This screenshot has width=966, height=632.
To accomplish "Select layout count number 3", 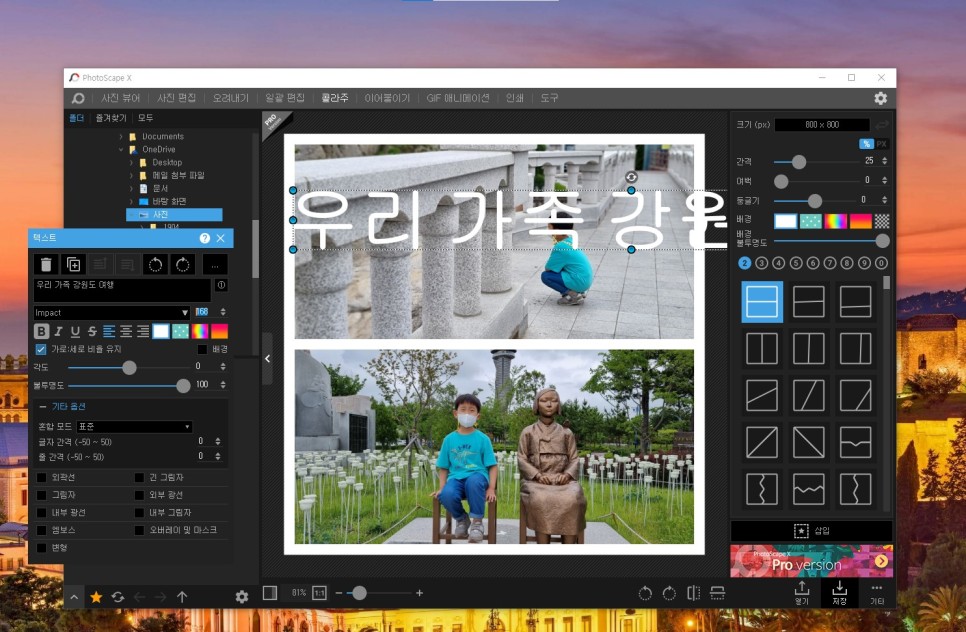I will coord(761,263).
